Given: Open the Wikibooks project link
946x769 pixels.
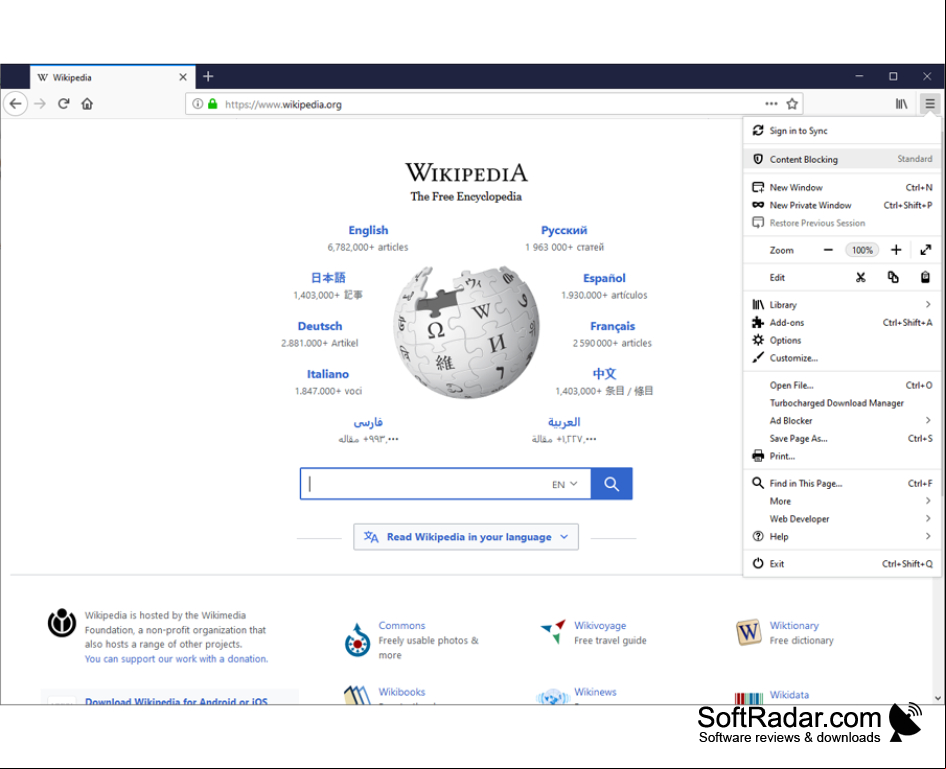Looking at the screenshot, I should click(x=402, y=692).
